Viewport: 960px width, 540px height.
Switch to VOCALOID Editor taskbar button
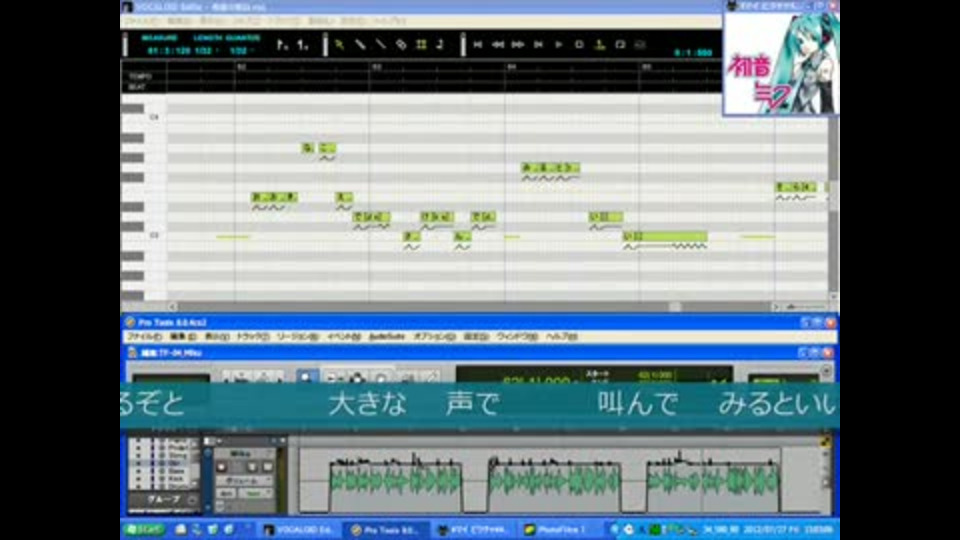(299, 530)
